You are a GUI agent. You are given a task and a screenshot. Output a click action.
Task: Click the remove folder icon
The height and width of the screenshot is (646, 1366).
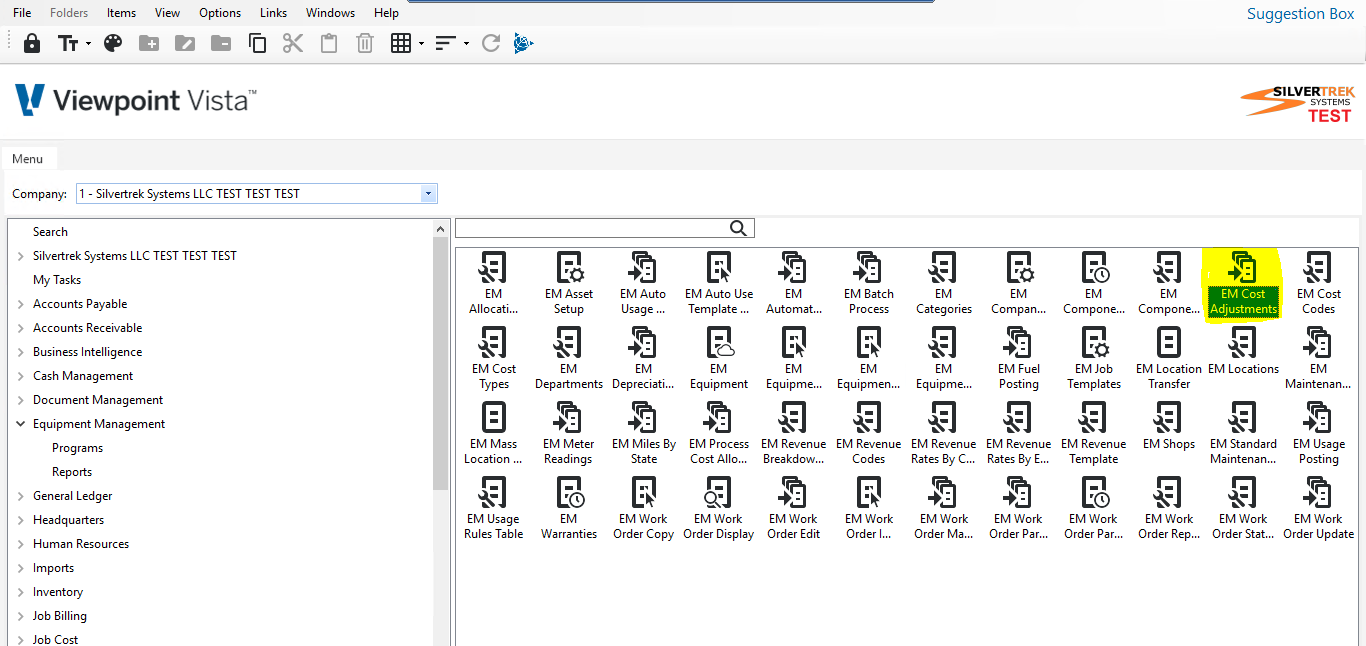tap(221, 43)
